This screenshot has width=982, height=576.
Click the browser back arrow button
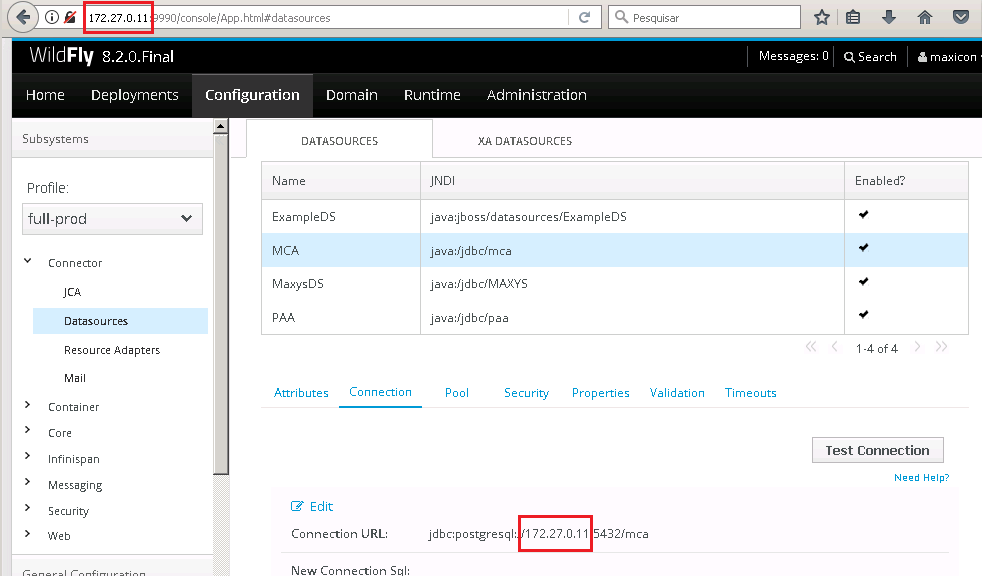click(x=23, y=17)
